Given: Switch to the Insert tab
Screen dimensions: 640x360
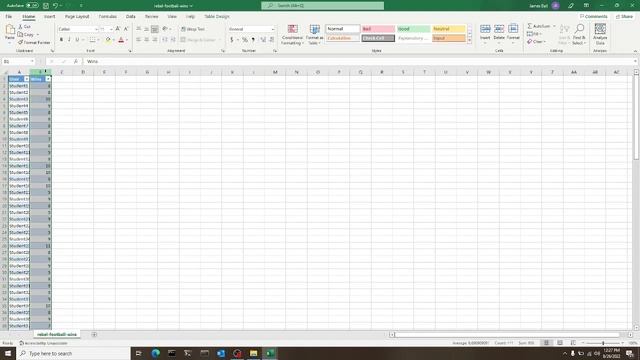Looking at the screenshot, I should (x=49, y=16).
